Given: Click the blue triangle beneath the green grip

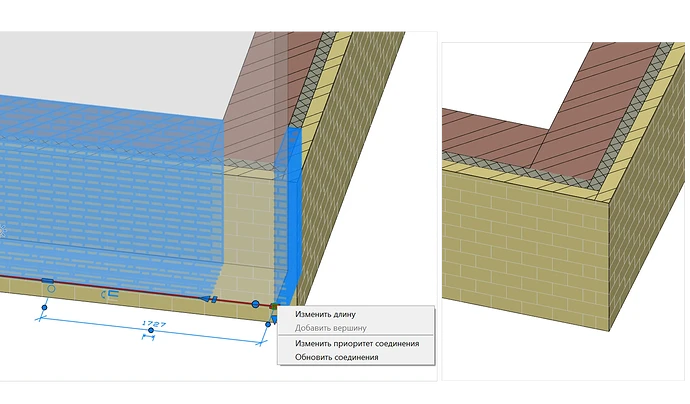Looking at the screenshot, I should (274, 318).
